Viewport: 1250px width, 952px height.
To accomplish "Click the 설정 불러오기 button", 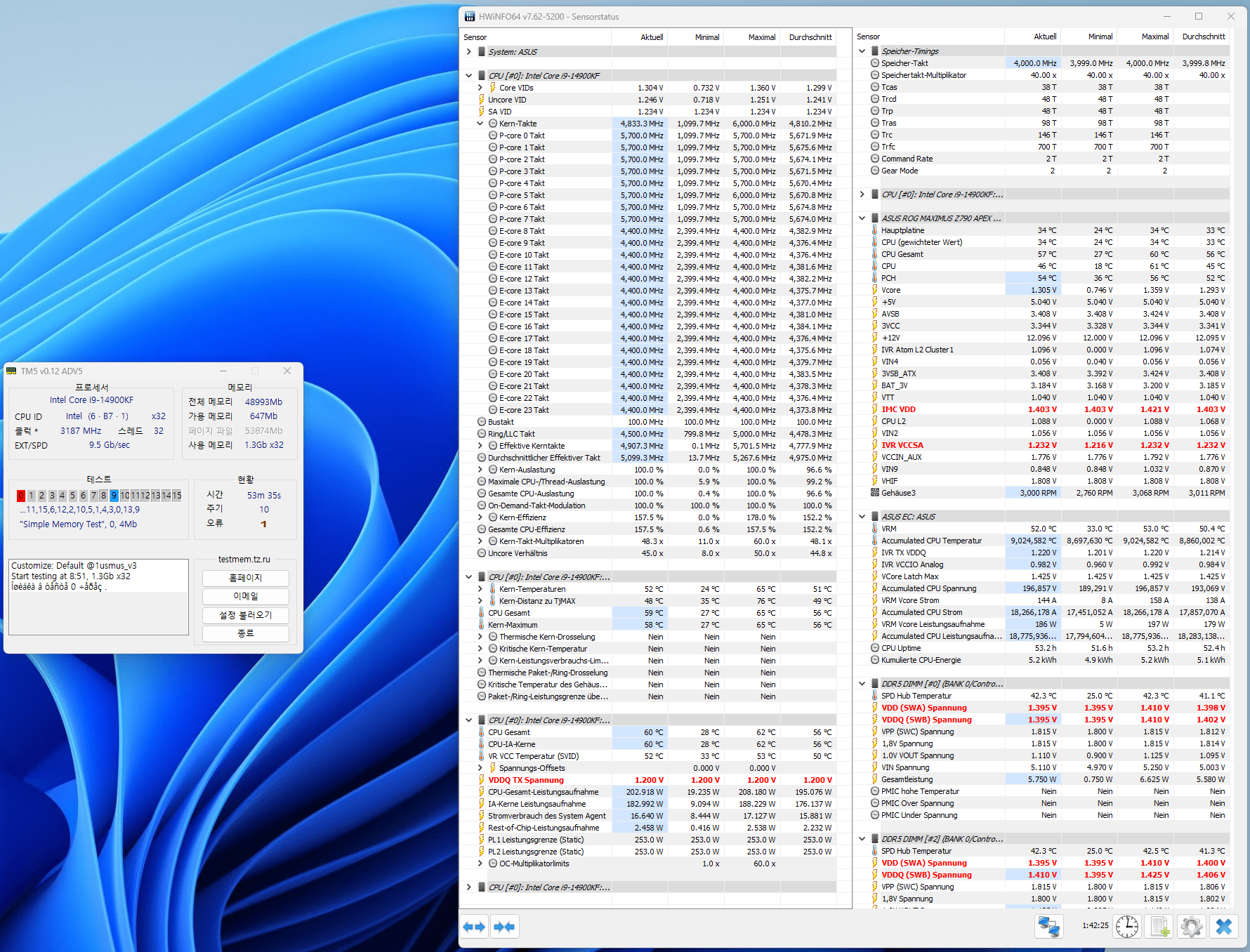I will [246, 615].
